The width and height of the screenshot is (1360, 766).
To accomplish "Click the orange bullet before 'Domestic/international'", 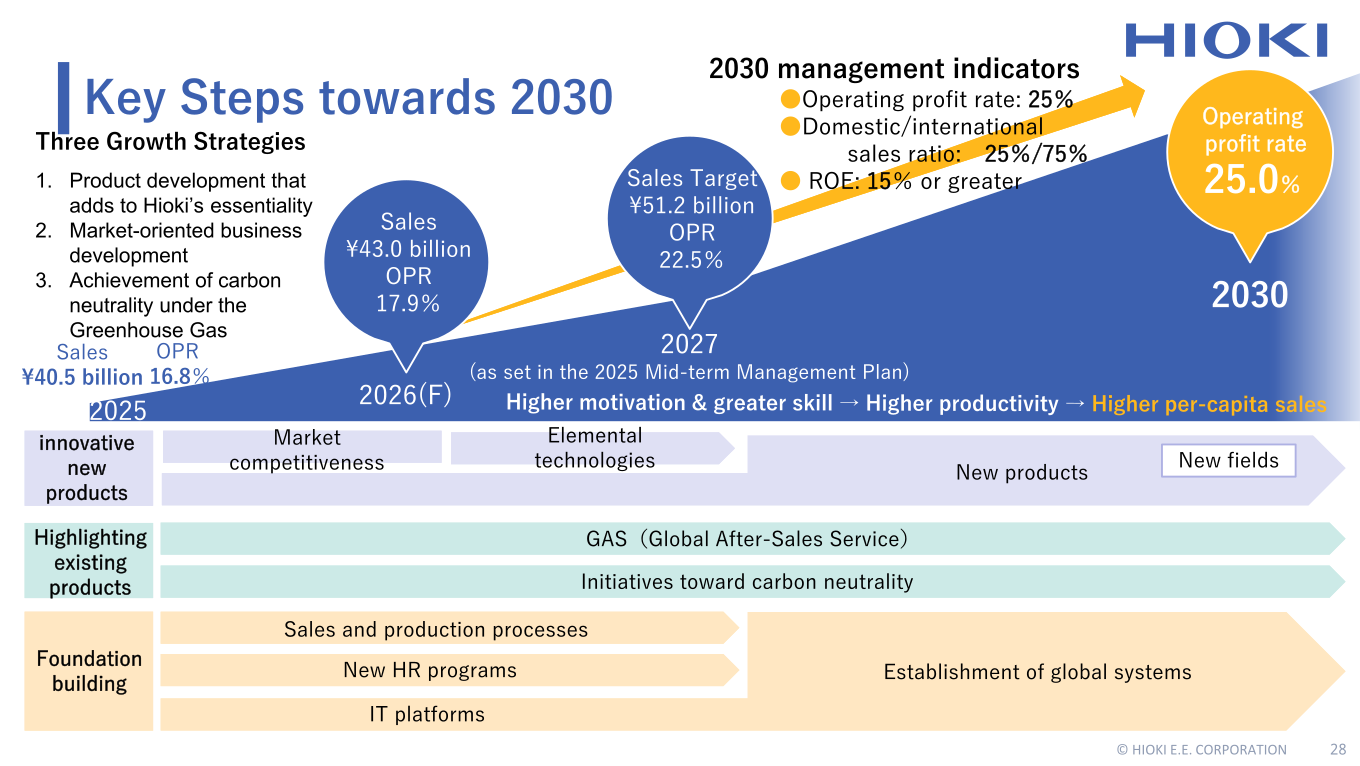I will (x=790, y=126).
